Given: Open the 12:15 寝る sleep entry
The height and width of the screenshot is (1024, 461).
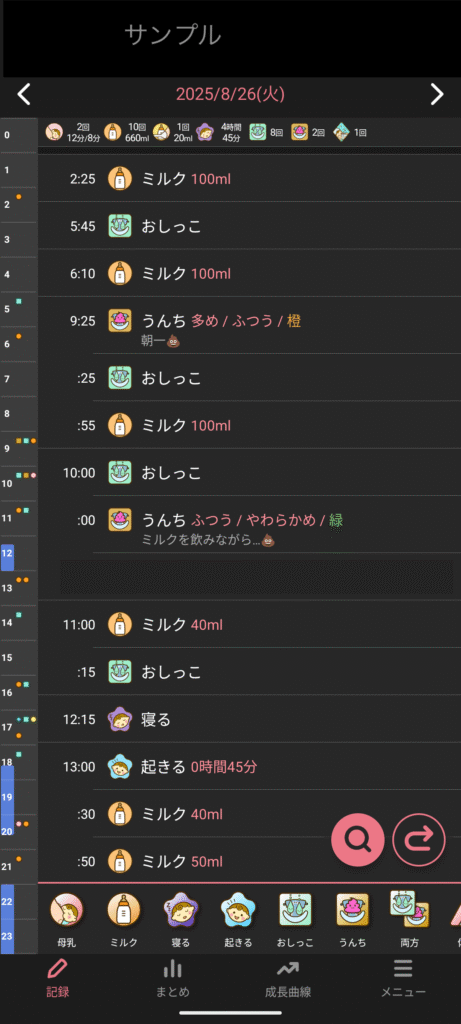Looking at the screenshot, I should click(x=249, y=719).
